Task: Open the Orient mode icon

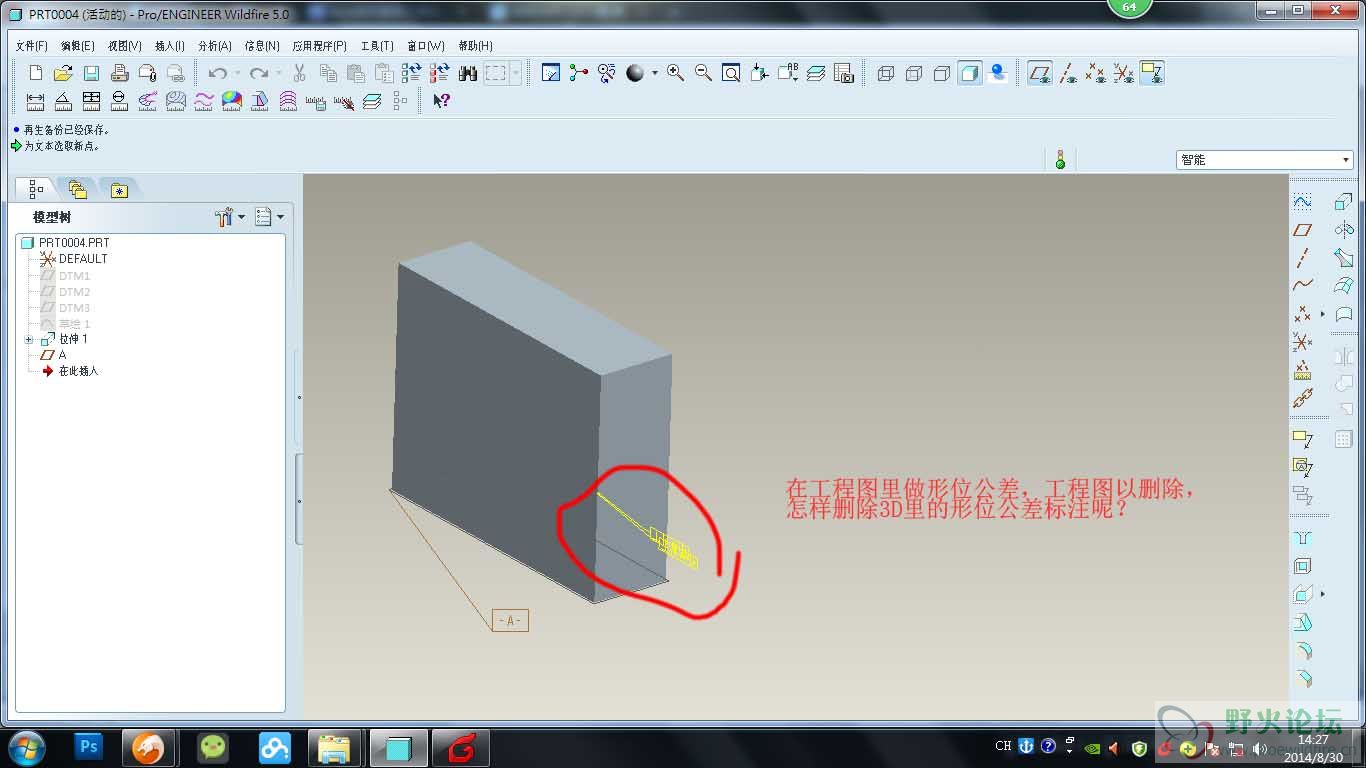Action: click(x=606, y=73)
